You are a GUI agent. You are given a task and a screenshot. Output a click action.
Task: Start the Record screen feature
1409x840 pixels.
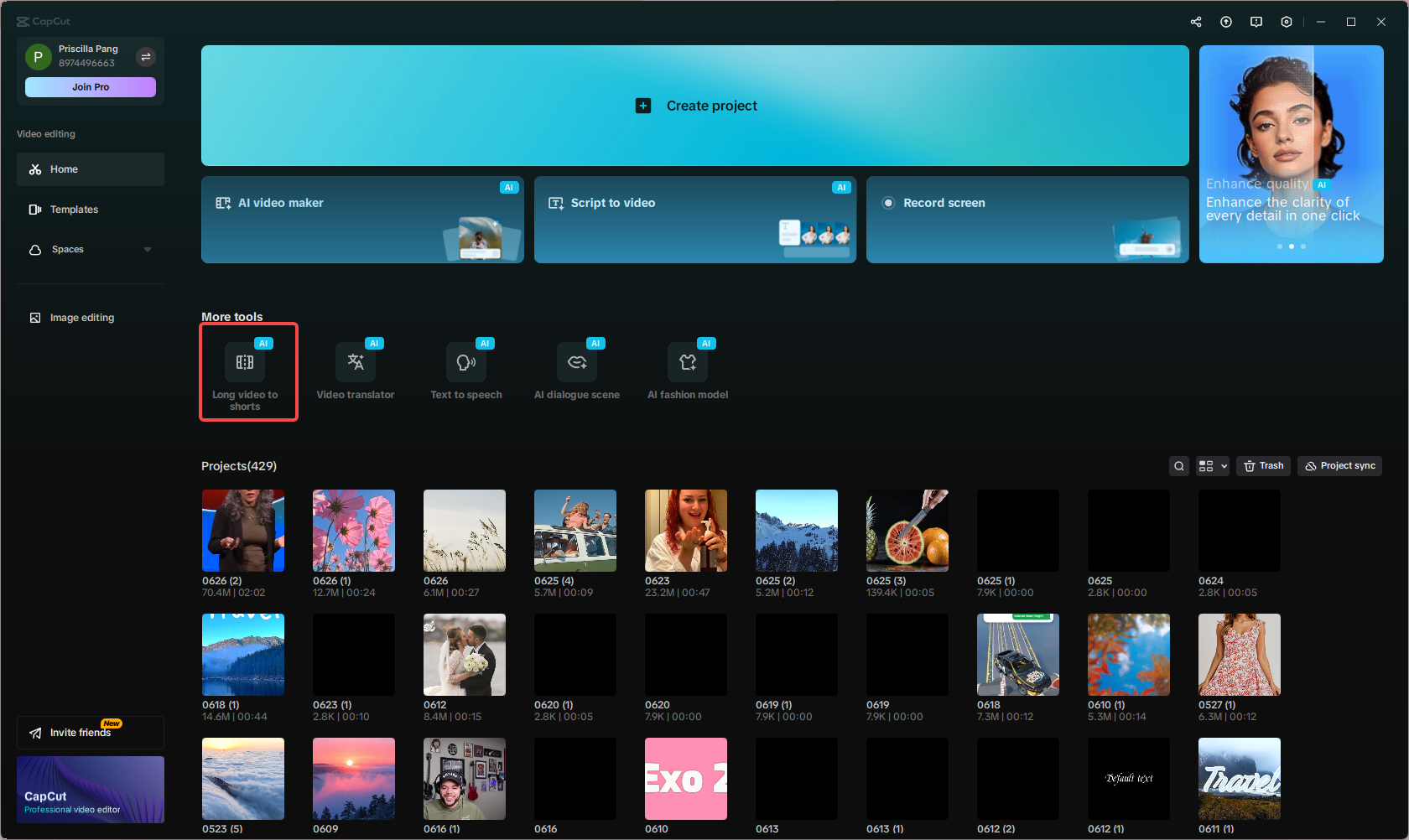click(x=1027, y=220)
